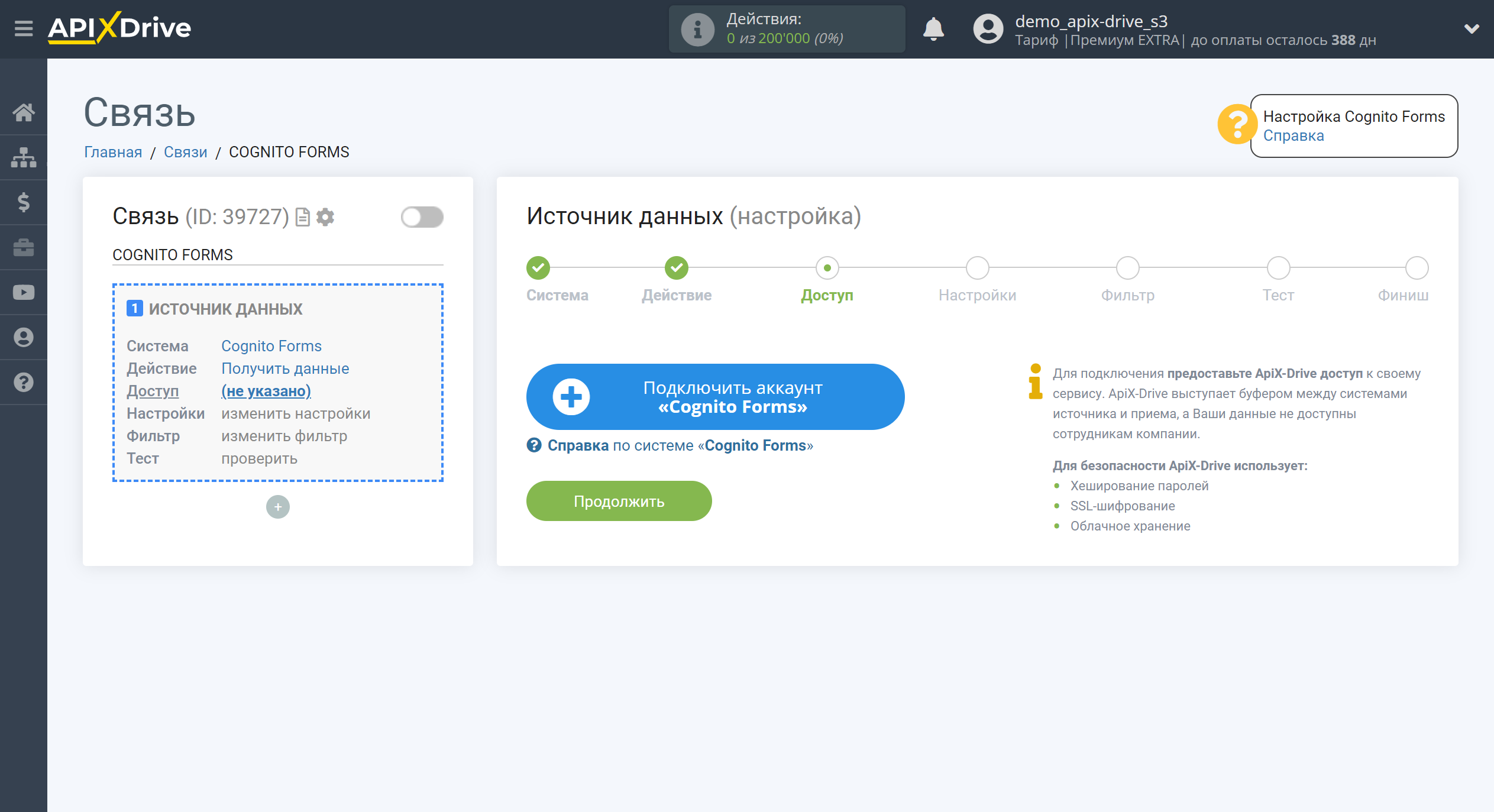
Task: Add a new block with plus icon
Action: coord(278,507)
